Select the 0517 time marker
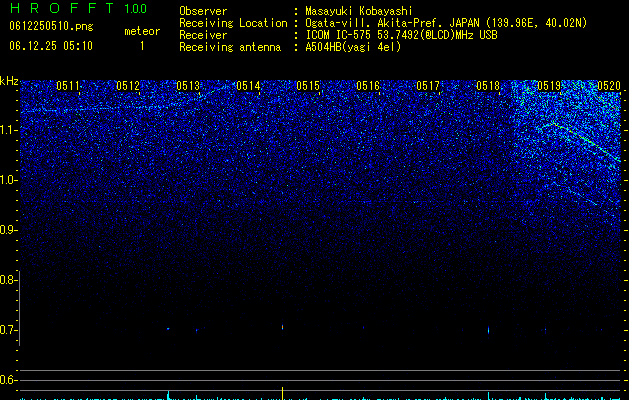Image resolution: width=629 pixels, height=400 pixels. (x=428, y=86)
